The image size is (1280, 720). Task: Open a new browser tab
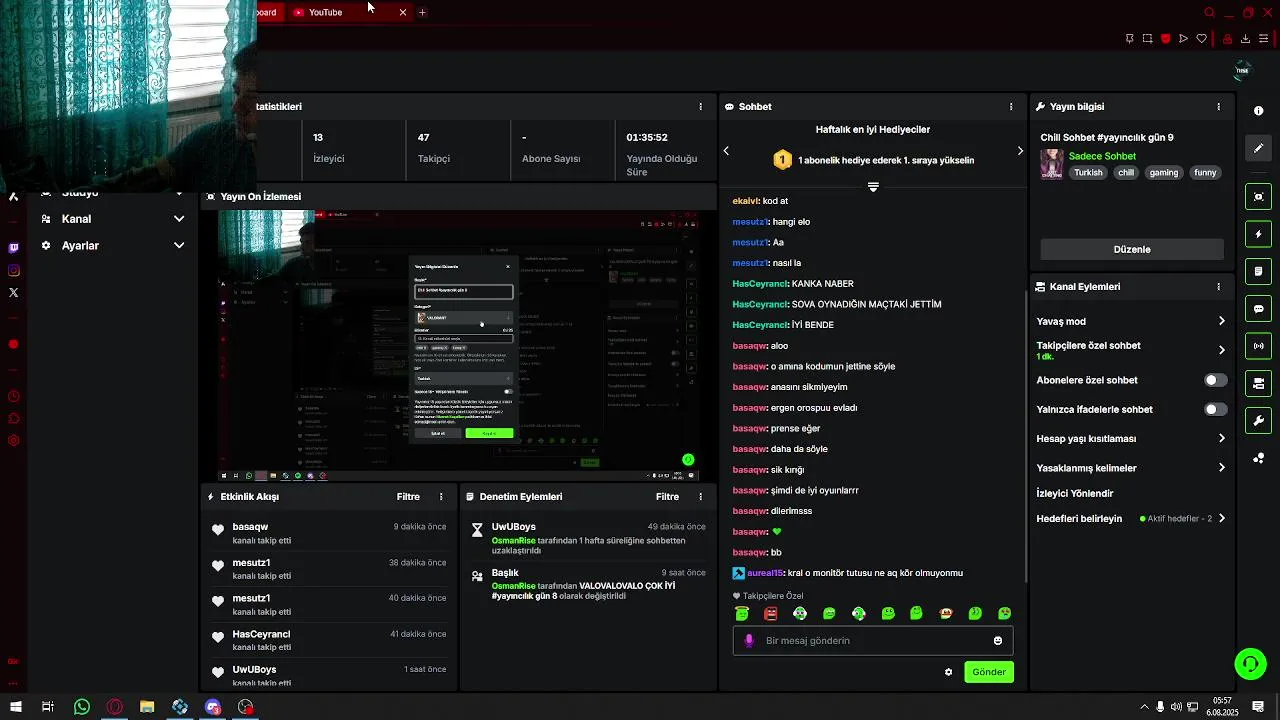tap(422, 12)
